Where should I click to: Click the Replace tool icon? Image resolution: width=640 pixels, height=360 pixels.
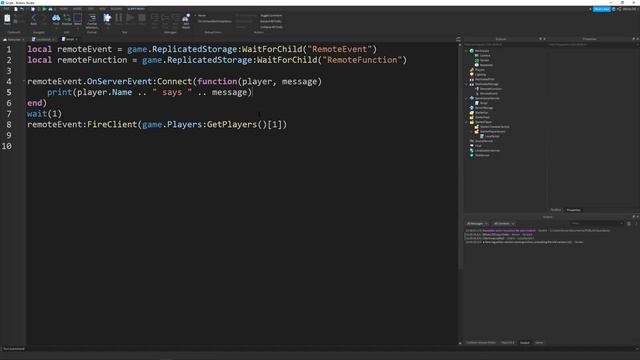(x=67, y=18)
